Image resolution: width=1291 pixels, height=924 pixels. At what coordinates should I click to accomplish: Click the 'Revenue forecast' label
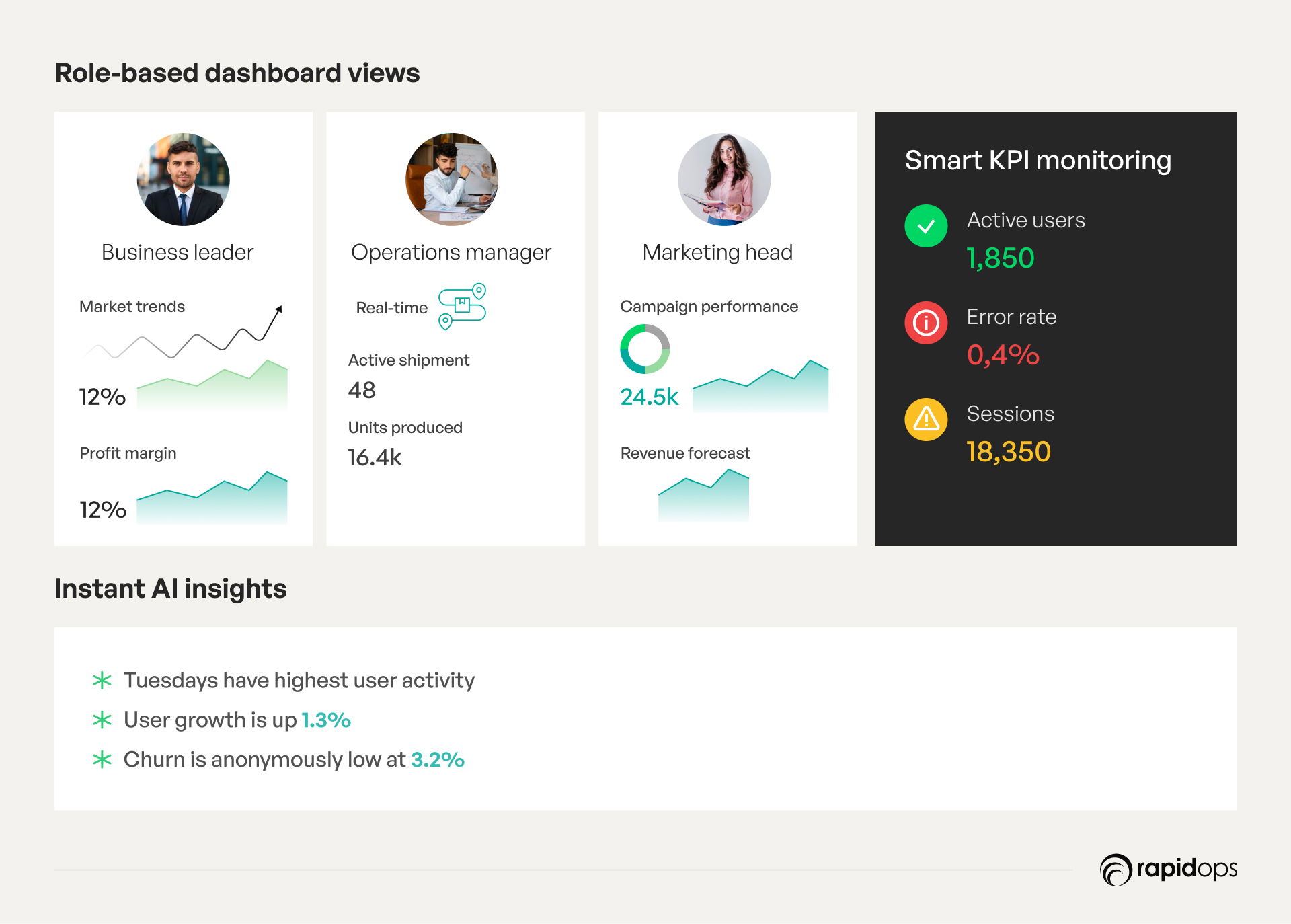pos(685,453)
